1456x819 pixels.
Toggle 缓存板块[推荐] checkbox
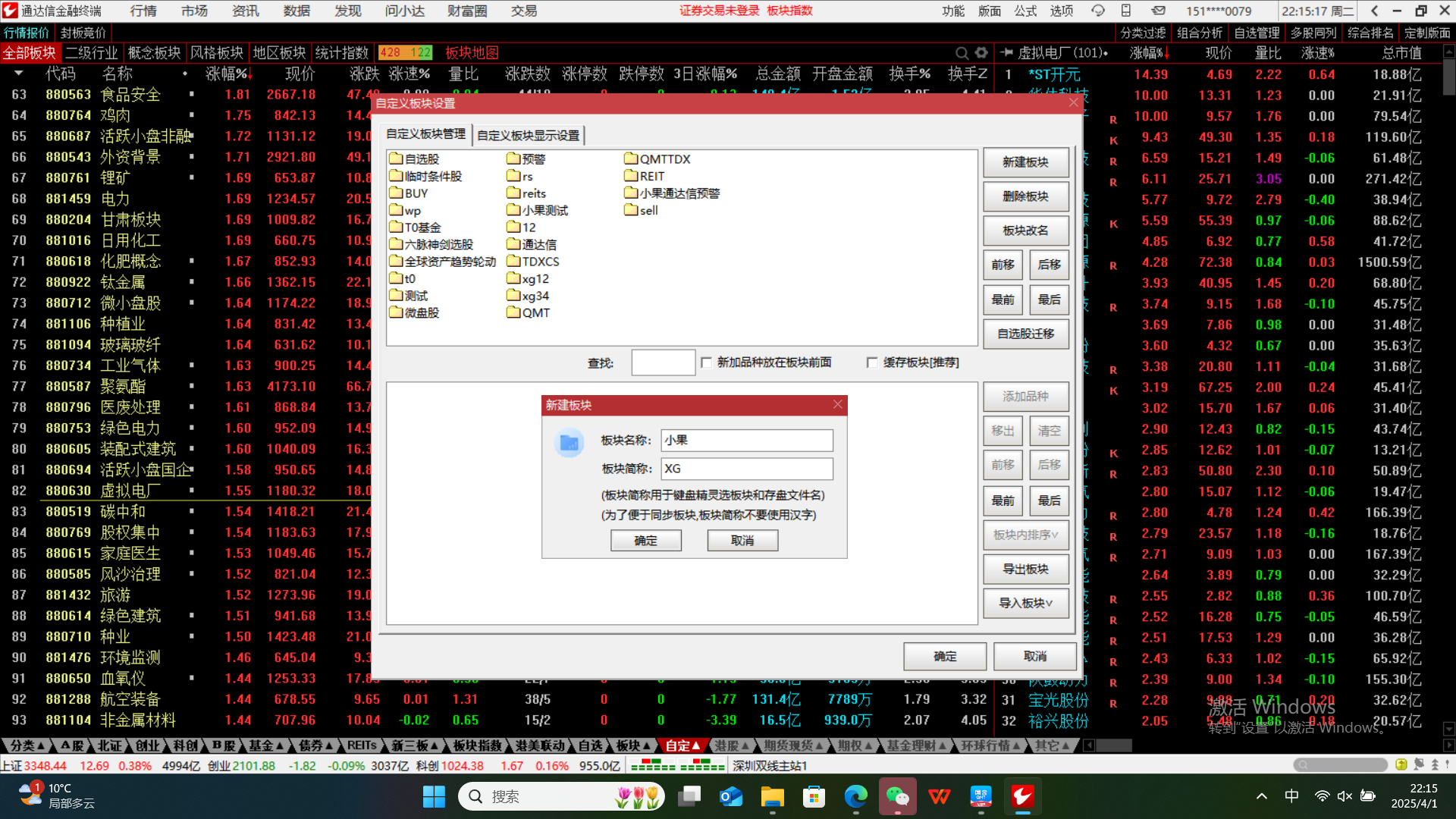[x=872, y=362]
